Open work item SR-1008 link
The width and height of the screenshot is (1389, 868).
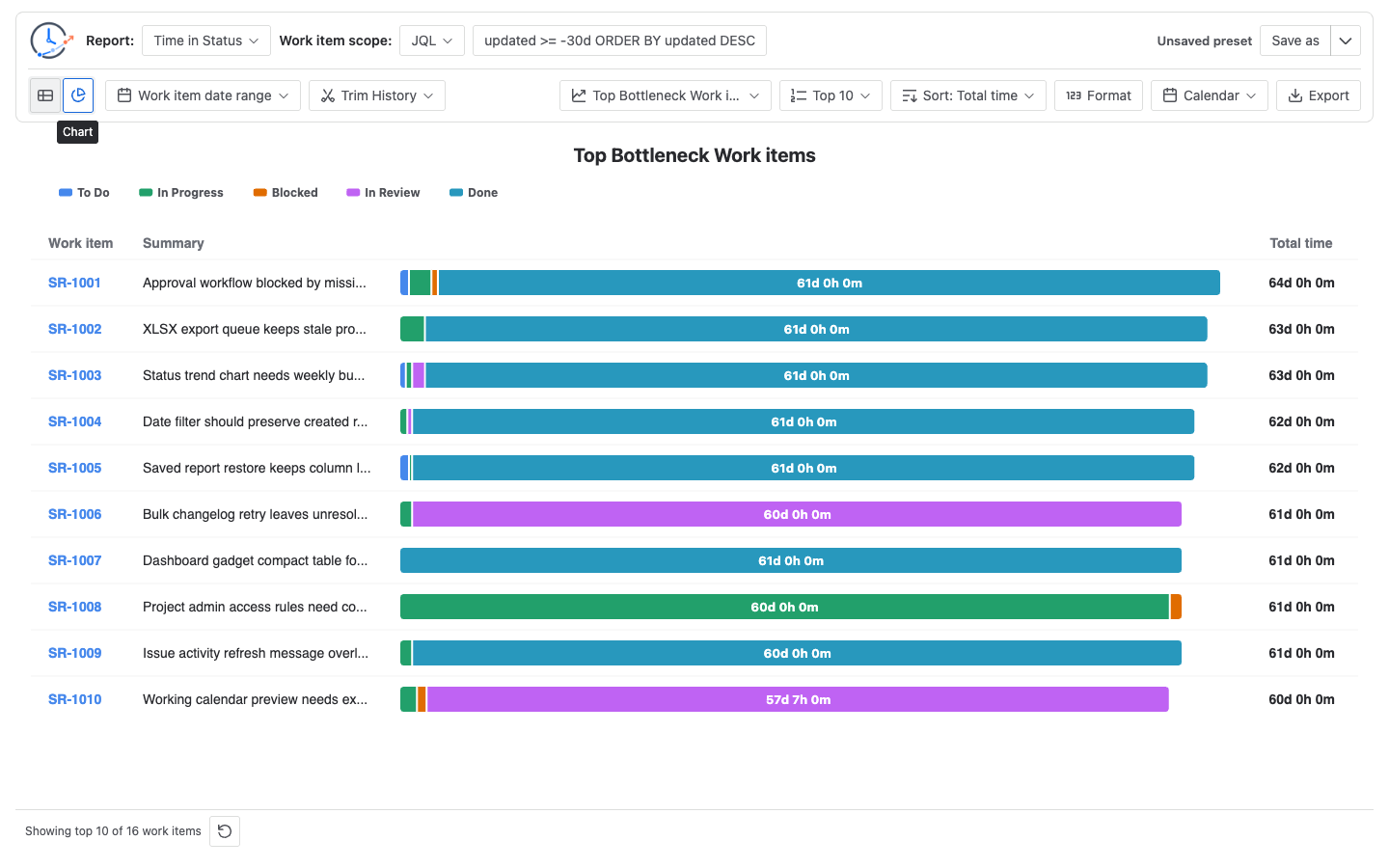pos(74,607)
